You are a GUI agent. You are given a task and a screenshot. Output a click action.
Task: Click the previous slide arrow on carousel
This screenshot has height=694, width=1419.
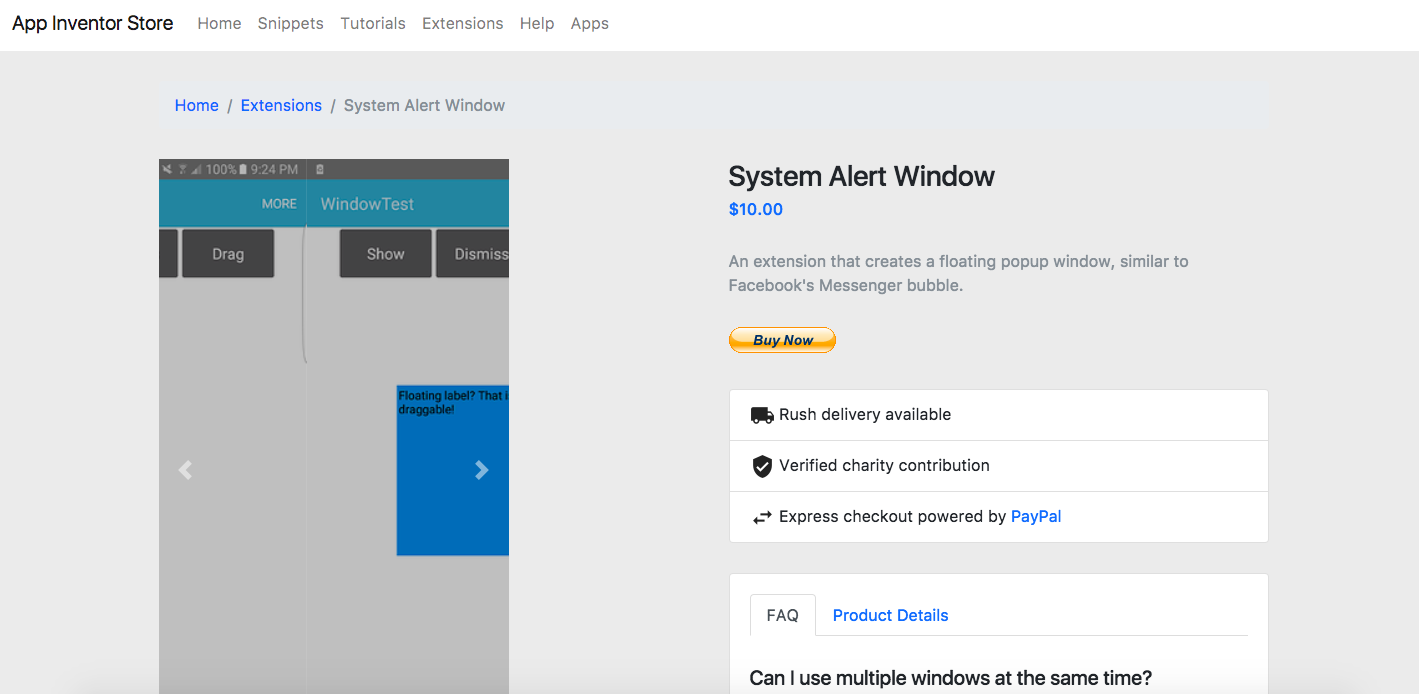coord(185,470)
